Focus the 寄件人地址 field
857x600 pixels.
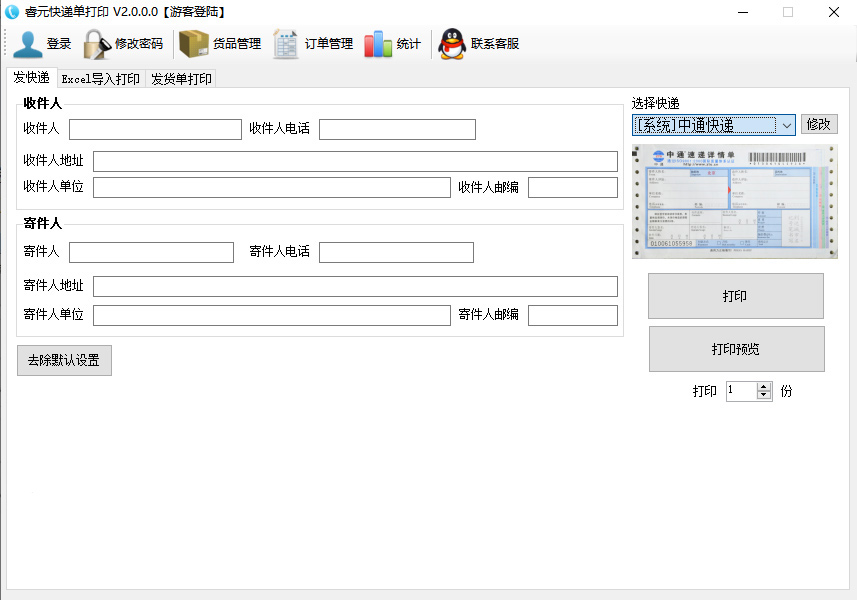[x=355, y=286]
